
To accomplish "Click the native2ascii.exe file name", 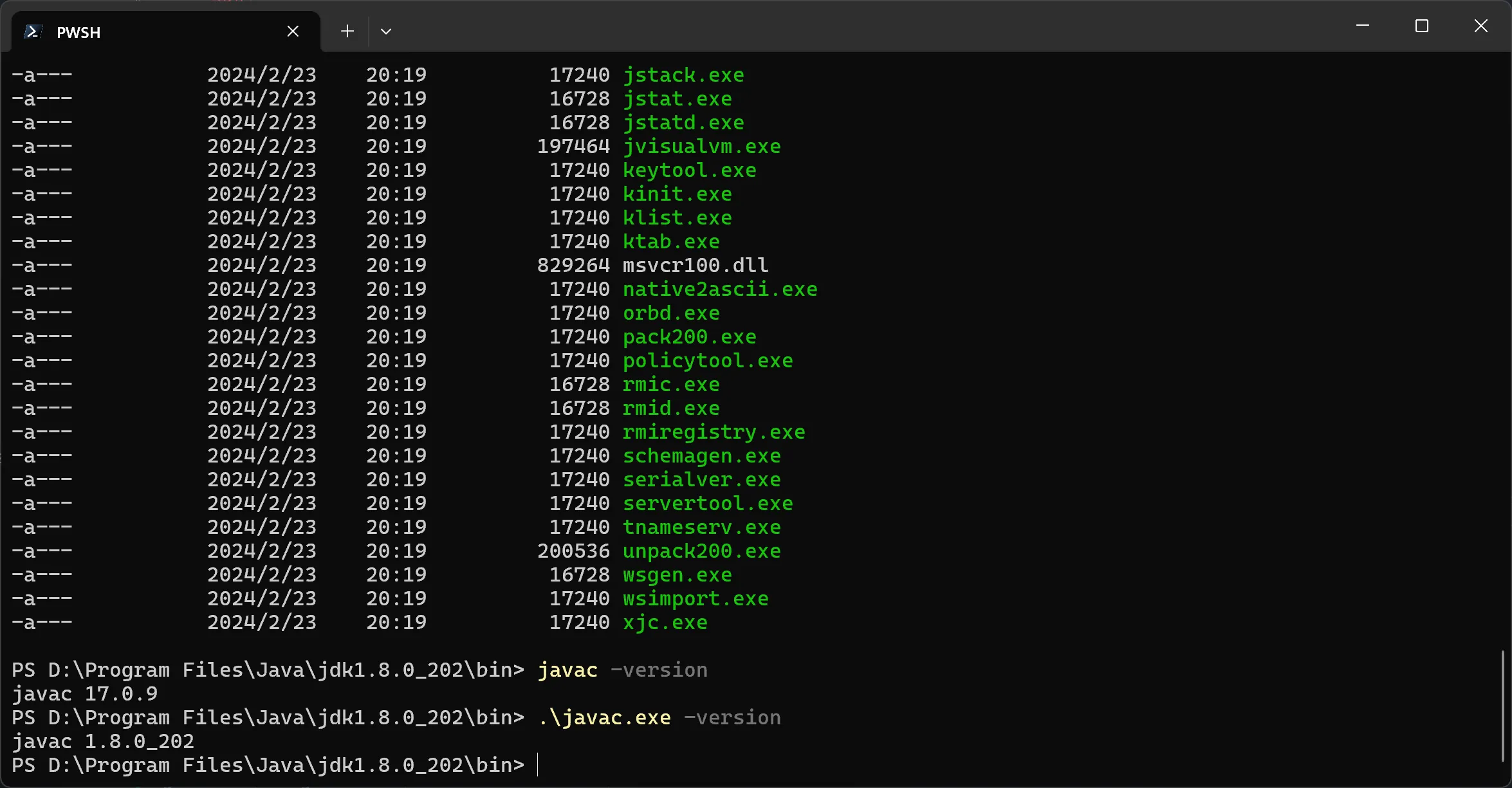I will tap(720, 289).
